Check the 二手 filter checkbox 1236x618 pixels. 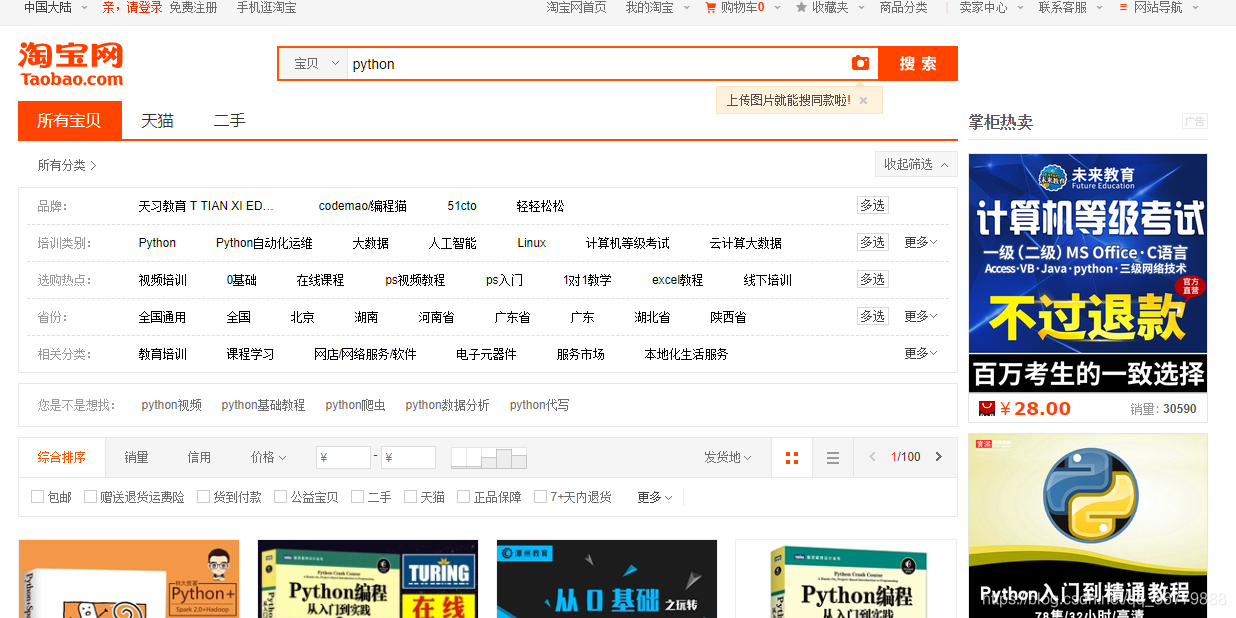pos(357,497)
